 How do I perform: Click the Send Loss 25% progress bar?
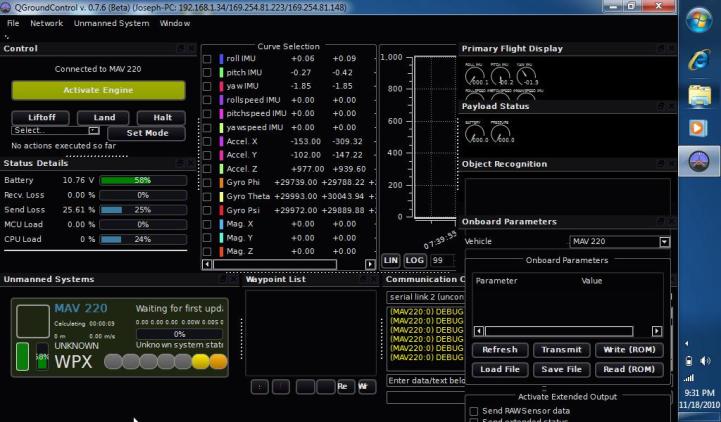[143, 210]
